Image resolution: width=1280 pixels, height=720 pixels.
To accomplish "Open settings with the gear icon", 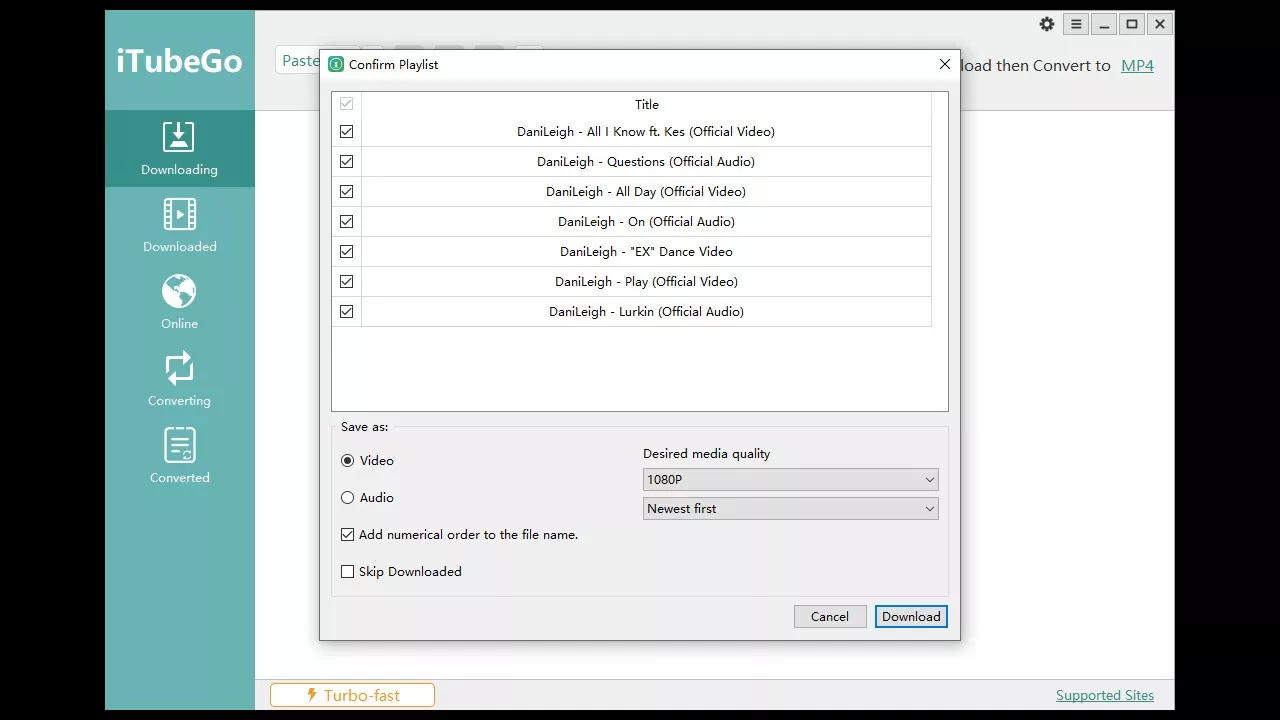I will click(x=1047, y=24).
